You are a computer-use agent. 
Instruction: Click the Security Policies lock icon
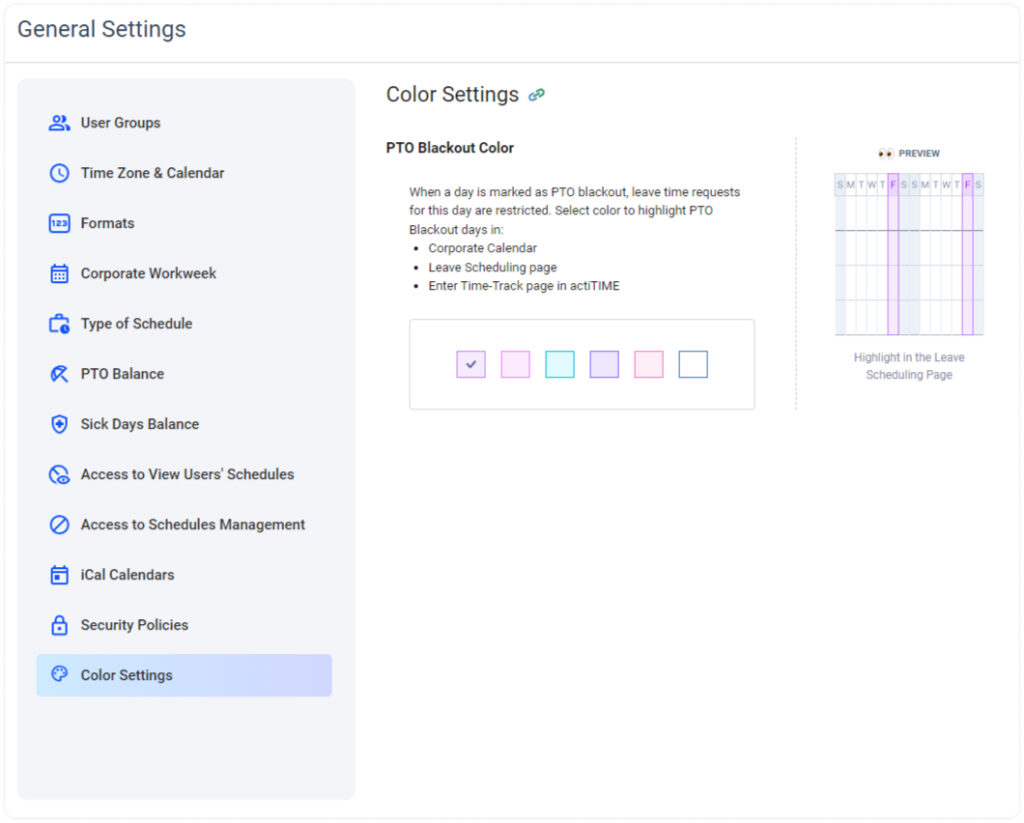pyautogui.click(x=59, y=625)
